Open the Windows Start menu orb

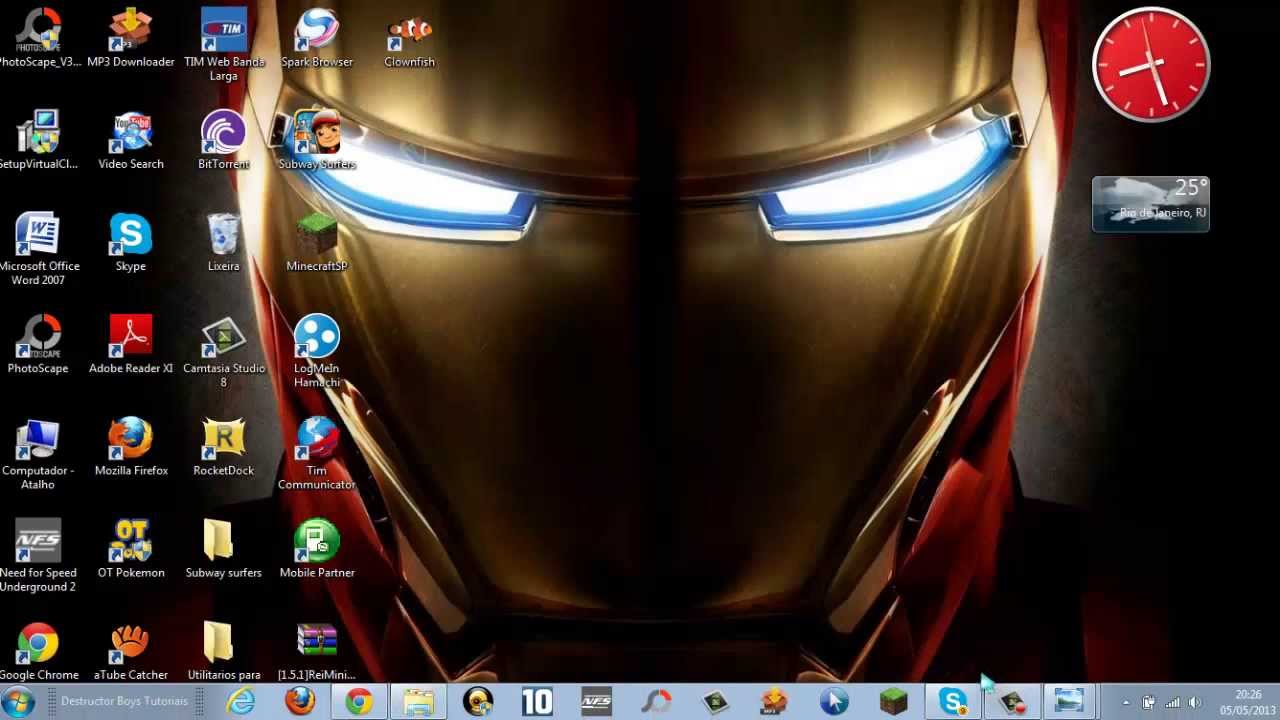tap(18, 702)
